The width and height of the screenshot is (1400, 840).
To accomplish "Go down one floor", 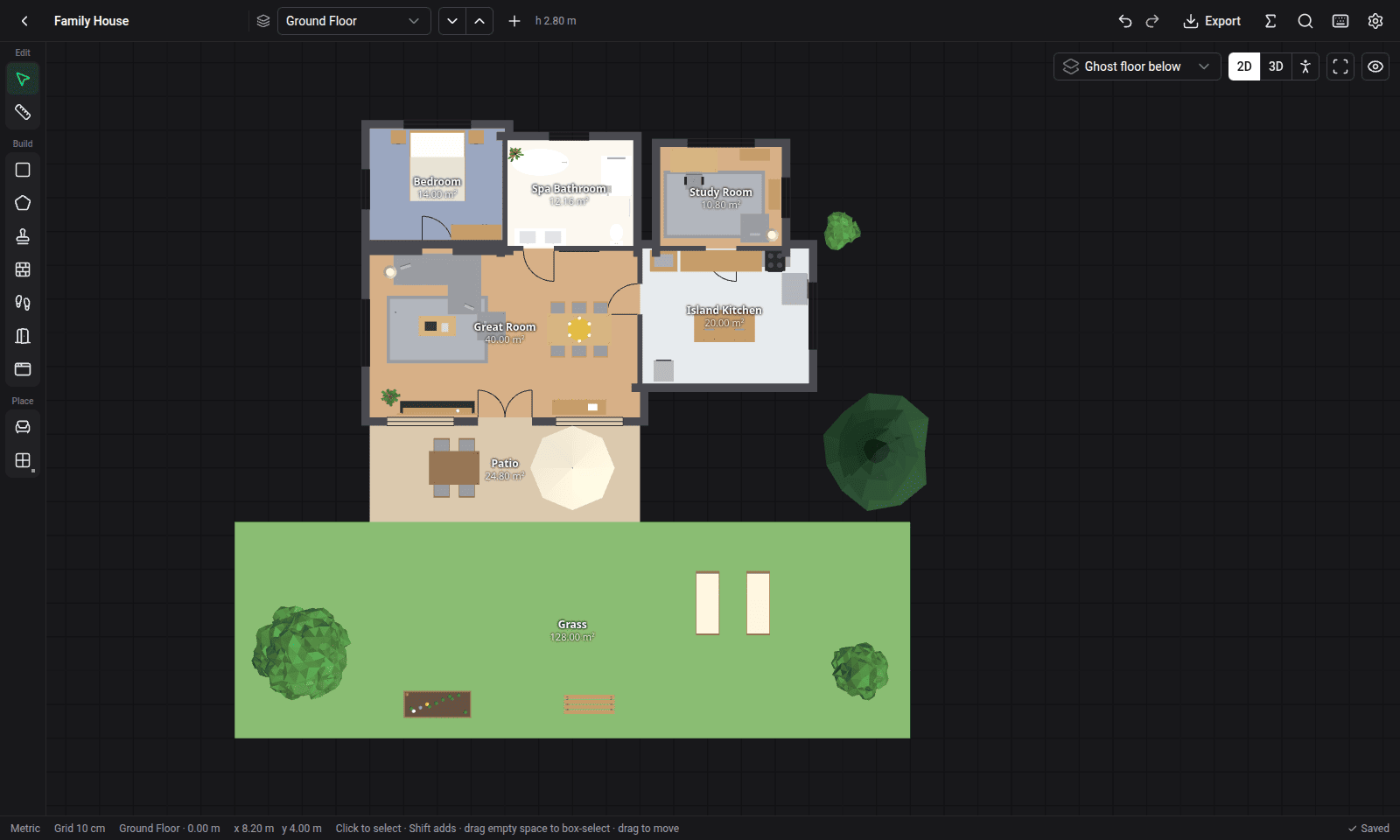I will pyautogui.click(x=451, y=21).
